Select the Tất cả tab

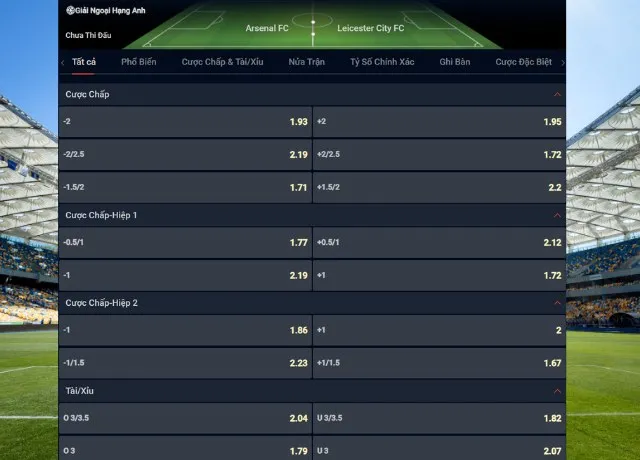84,62
